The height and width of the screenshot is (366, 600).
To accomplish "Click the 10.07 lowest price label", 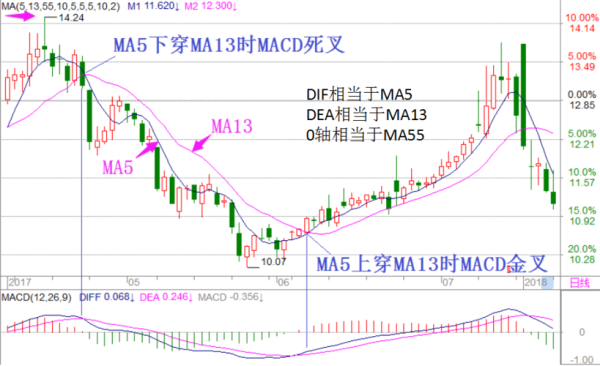I will coord(273,262).
